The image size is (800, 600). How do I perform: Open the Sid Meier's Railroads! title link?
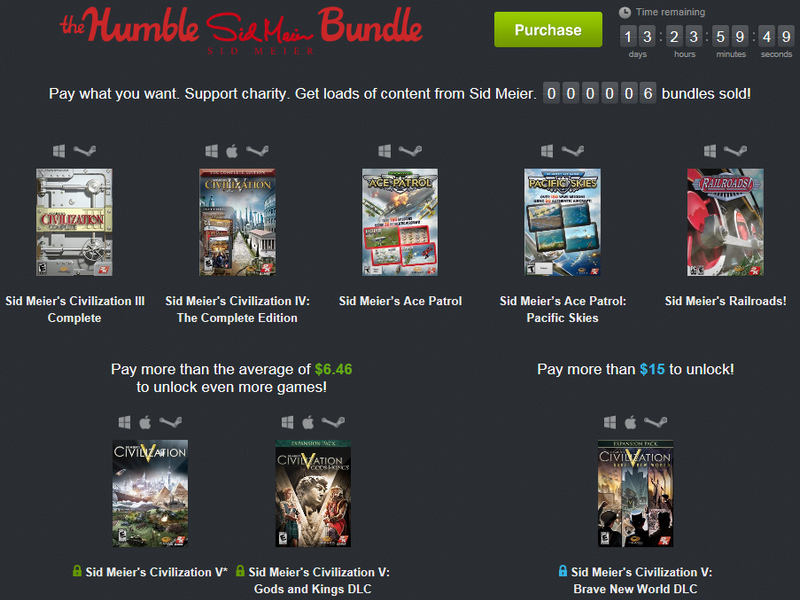point(726,301)
